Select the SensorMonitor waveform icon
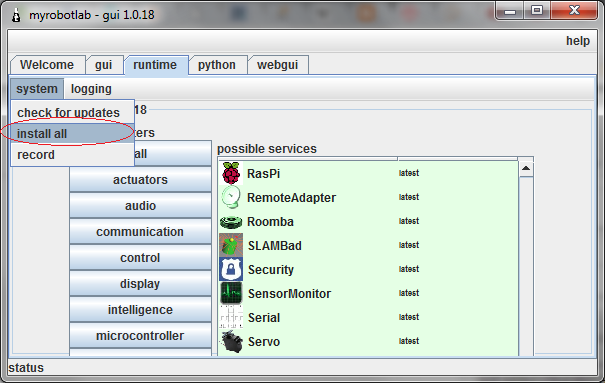Screen dimensions: 605x383 231,293
